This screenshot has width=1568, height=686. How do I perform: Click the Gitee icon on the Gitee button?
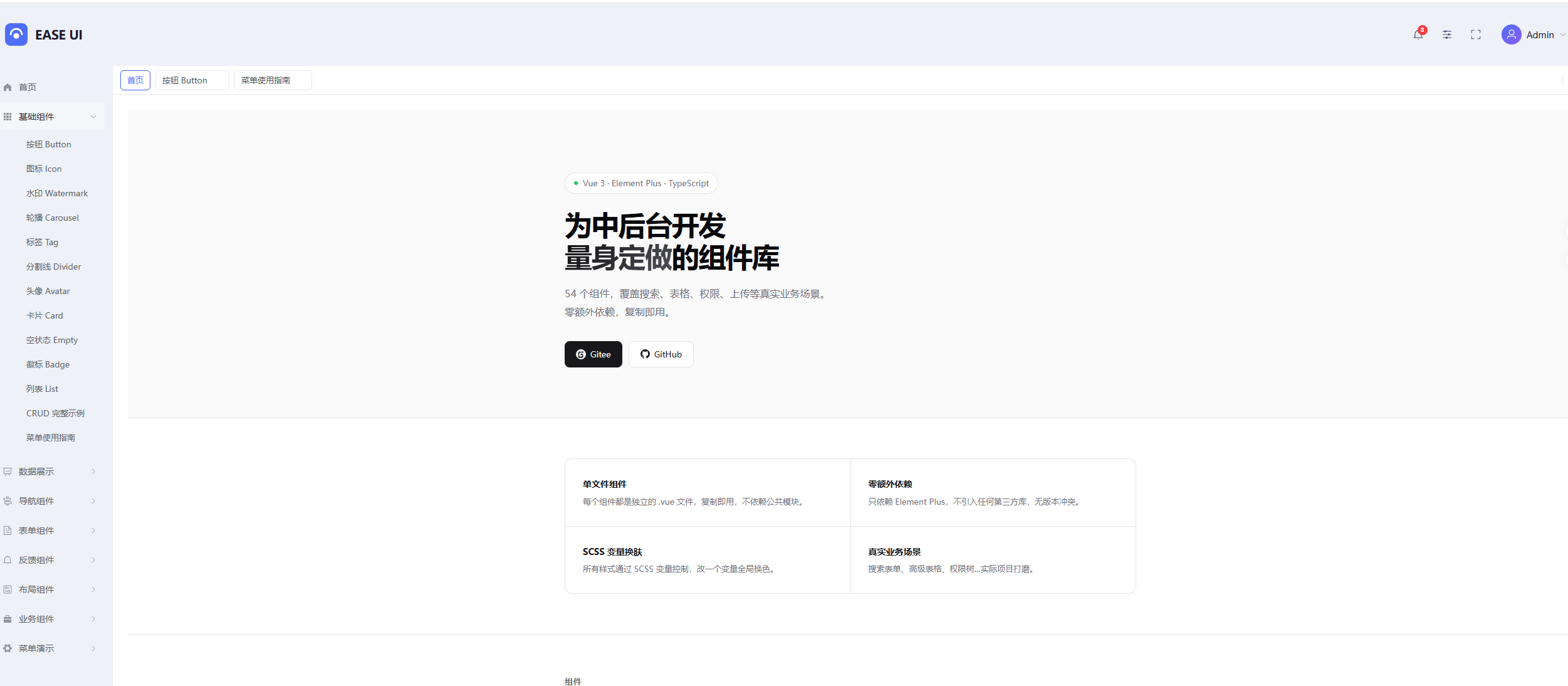(580, 354)
